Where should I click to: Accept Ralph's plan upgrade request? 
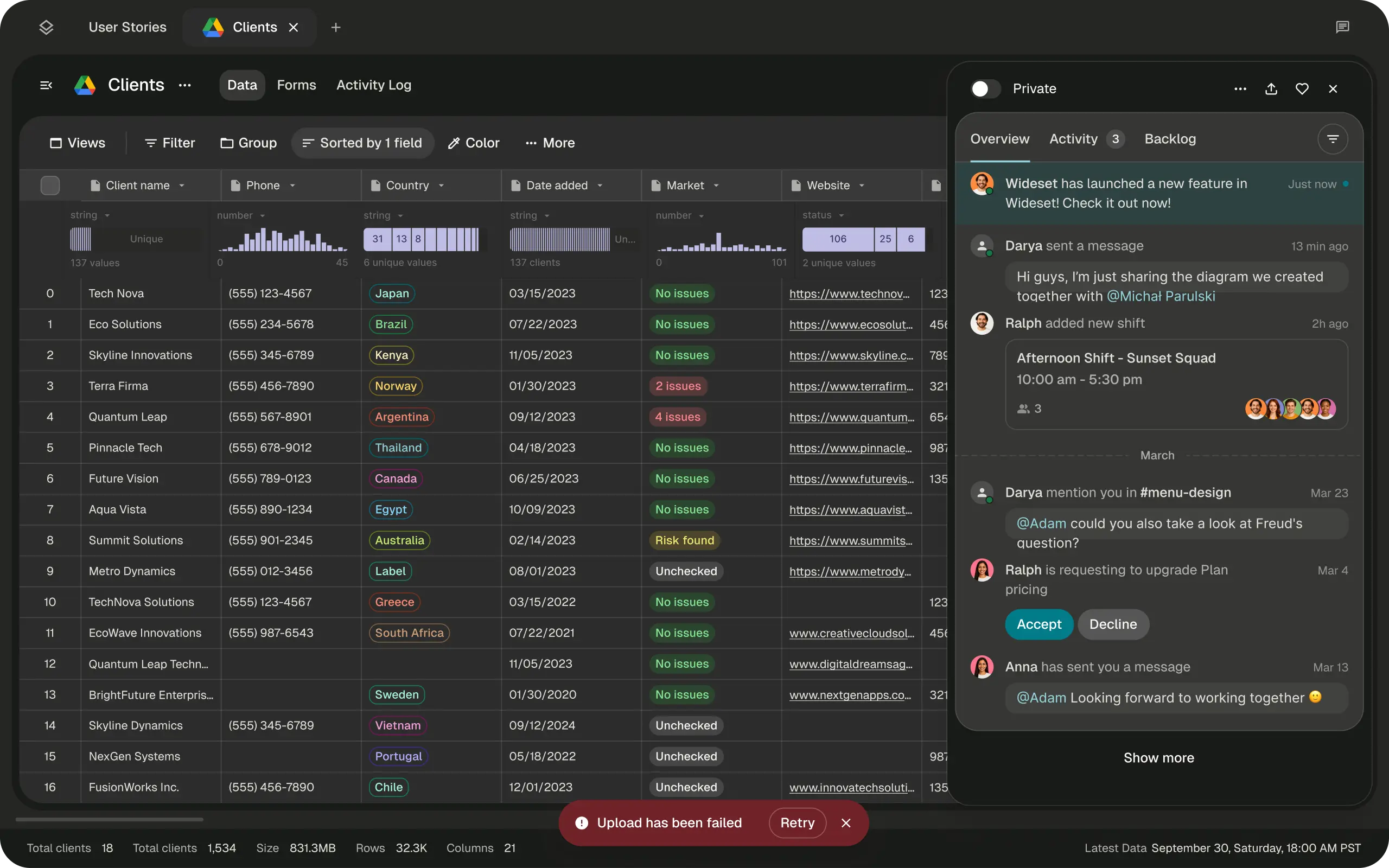pyautogui.click(x=1038, y=624)
